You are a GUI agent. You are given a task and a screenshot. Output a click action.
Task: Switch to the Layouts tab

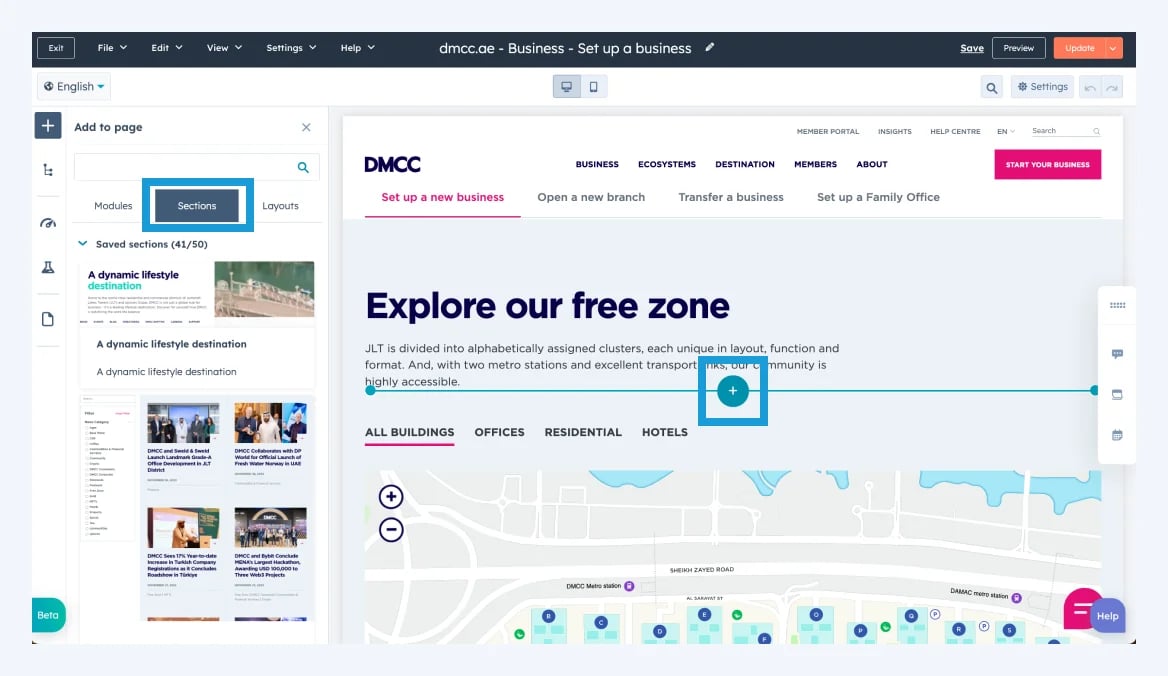[280, 206]
